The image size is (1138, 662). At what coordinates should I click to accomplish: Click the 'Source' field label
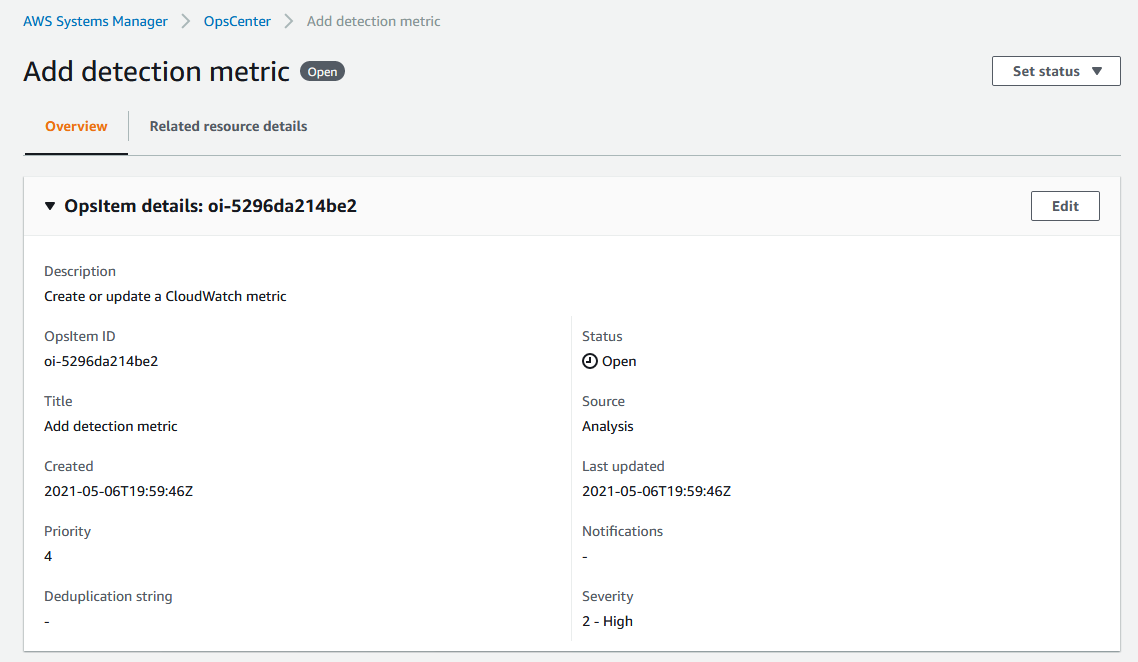603,401
